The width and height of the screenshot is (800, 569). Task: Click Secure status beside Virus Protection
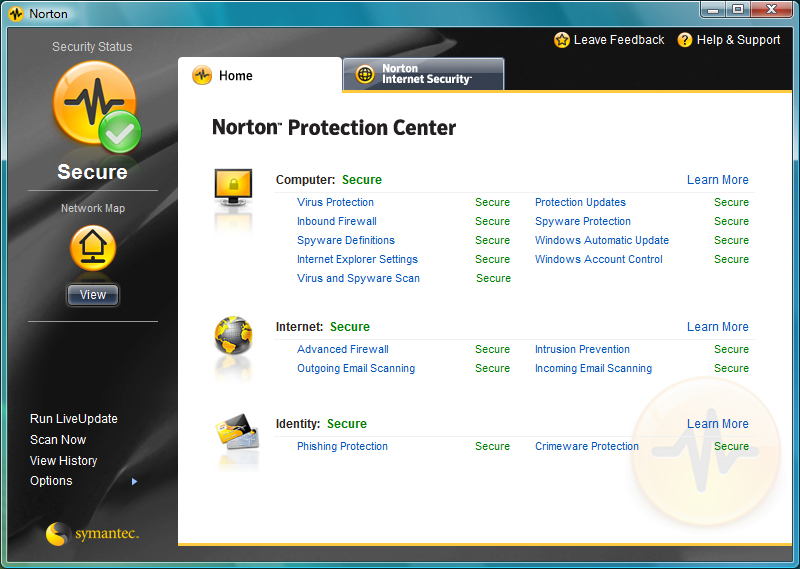tap(492, 202)
